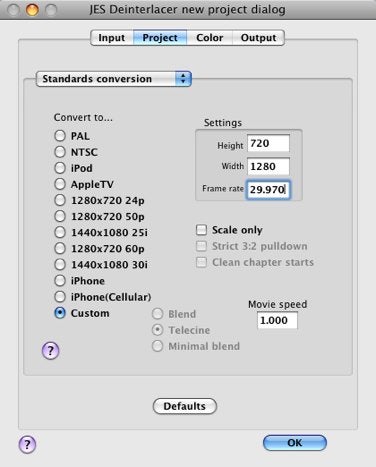Screen dimensions: 376x467
Task: Open the Standards conversion popup menu
Action: (x=113, y=79)
